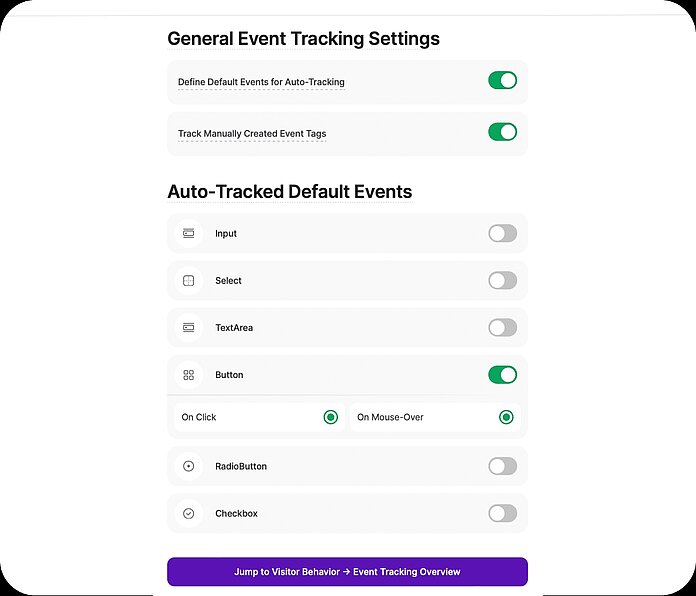The height and width of the screenshot is (596, 696).
Task: Disable Define Default Events for Auto-Tracking
Action: [502, 81]
